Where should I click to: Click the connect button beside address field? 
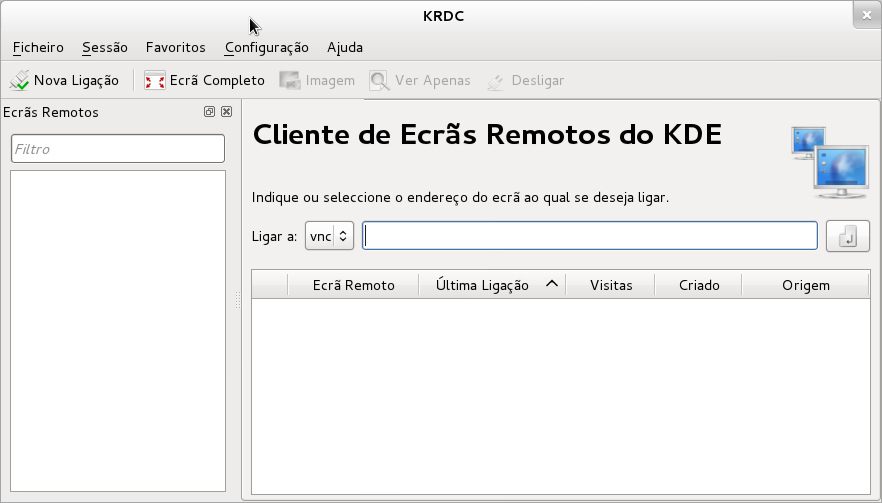[x=847, y=236]
